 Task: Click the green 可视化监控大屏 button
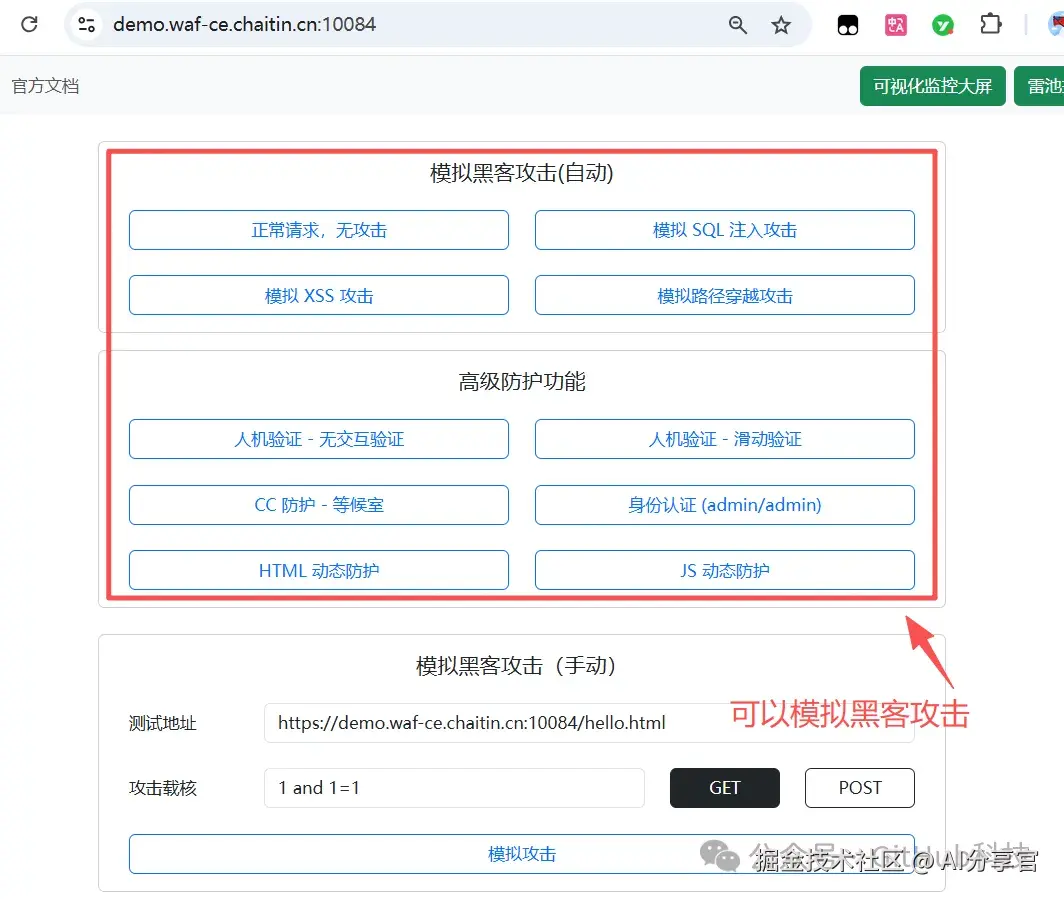point(932,86)
